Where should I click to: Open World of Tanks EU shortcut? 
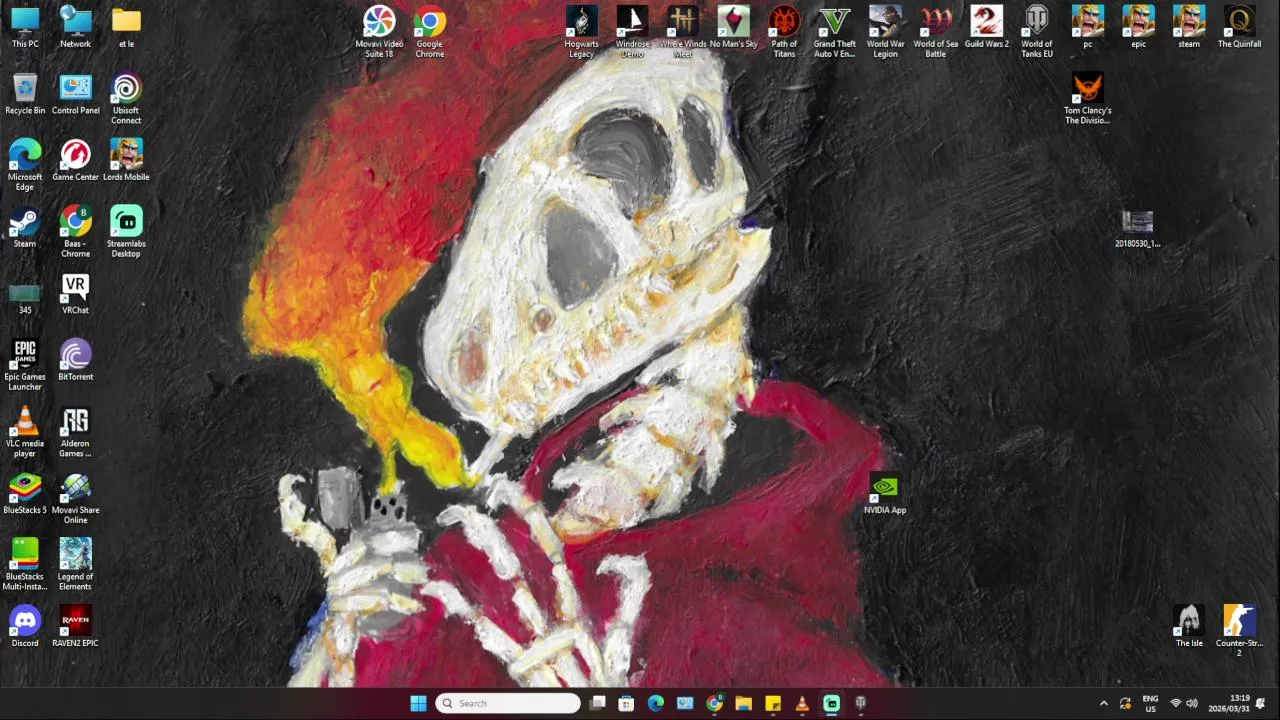pyautogui.click(x=1037, y=32)
